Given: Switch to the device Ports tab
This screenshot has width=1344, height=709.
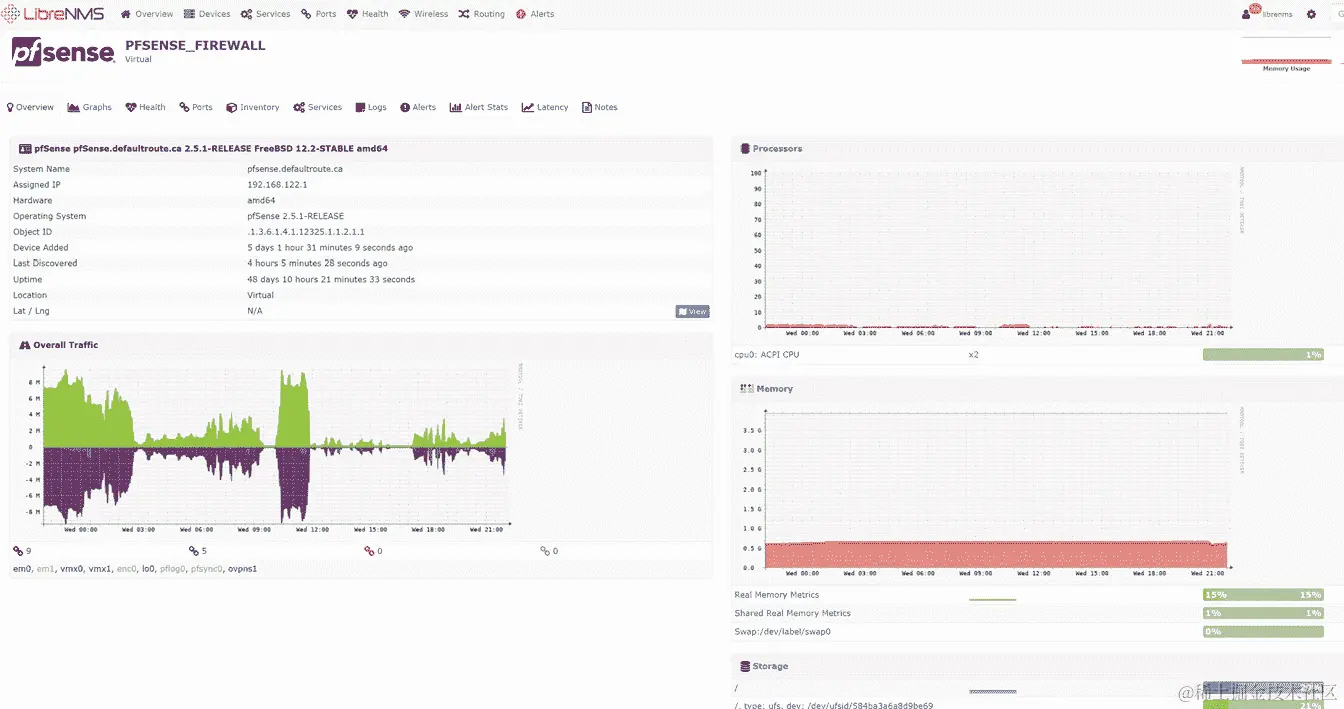Looking at the screenshot, I should [196, 107].
